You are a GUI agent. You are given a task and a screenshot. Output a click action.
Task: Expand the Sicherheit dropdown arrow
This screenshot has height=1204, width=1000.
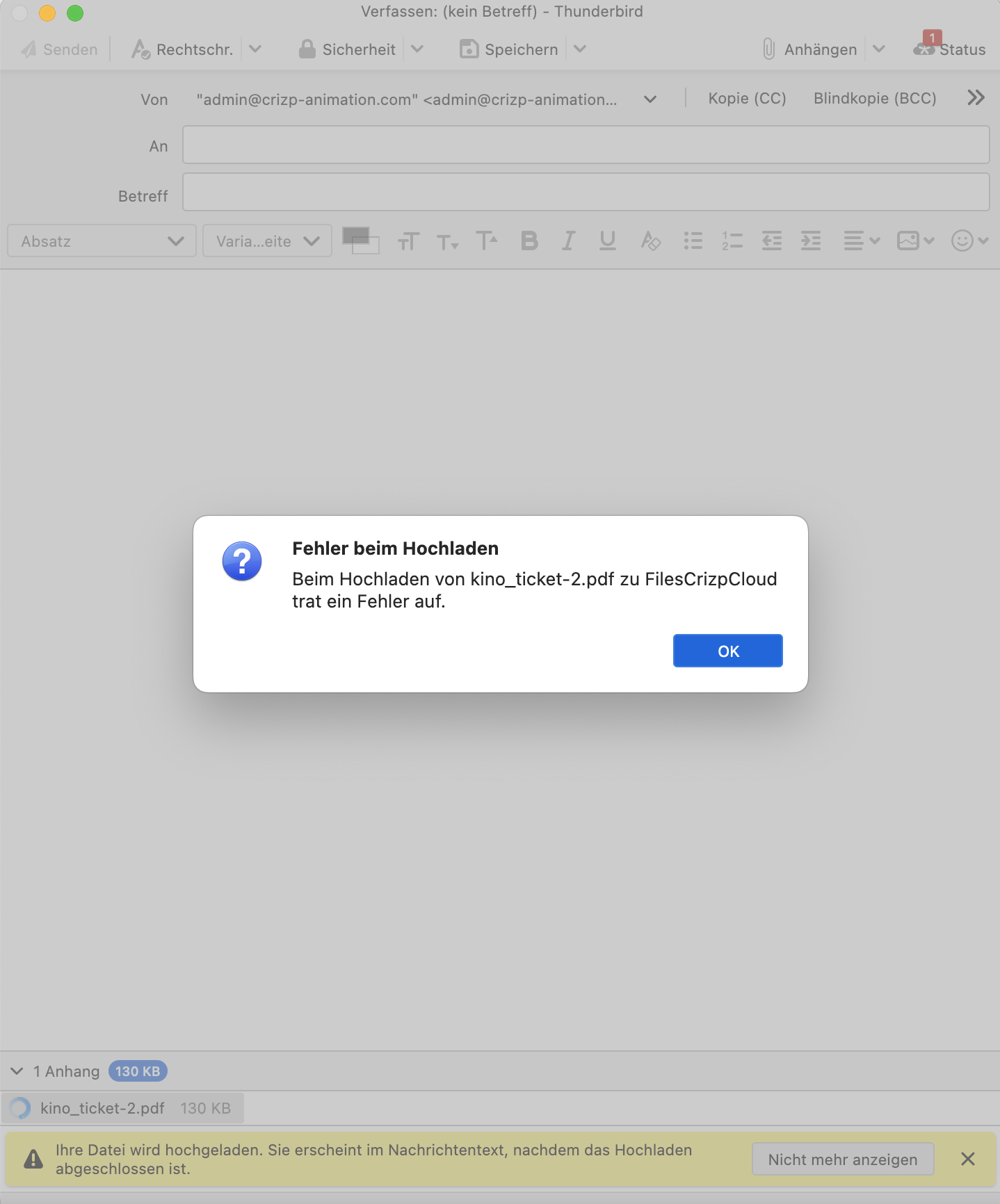417,49
